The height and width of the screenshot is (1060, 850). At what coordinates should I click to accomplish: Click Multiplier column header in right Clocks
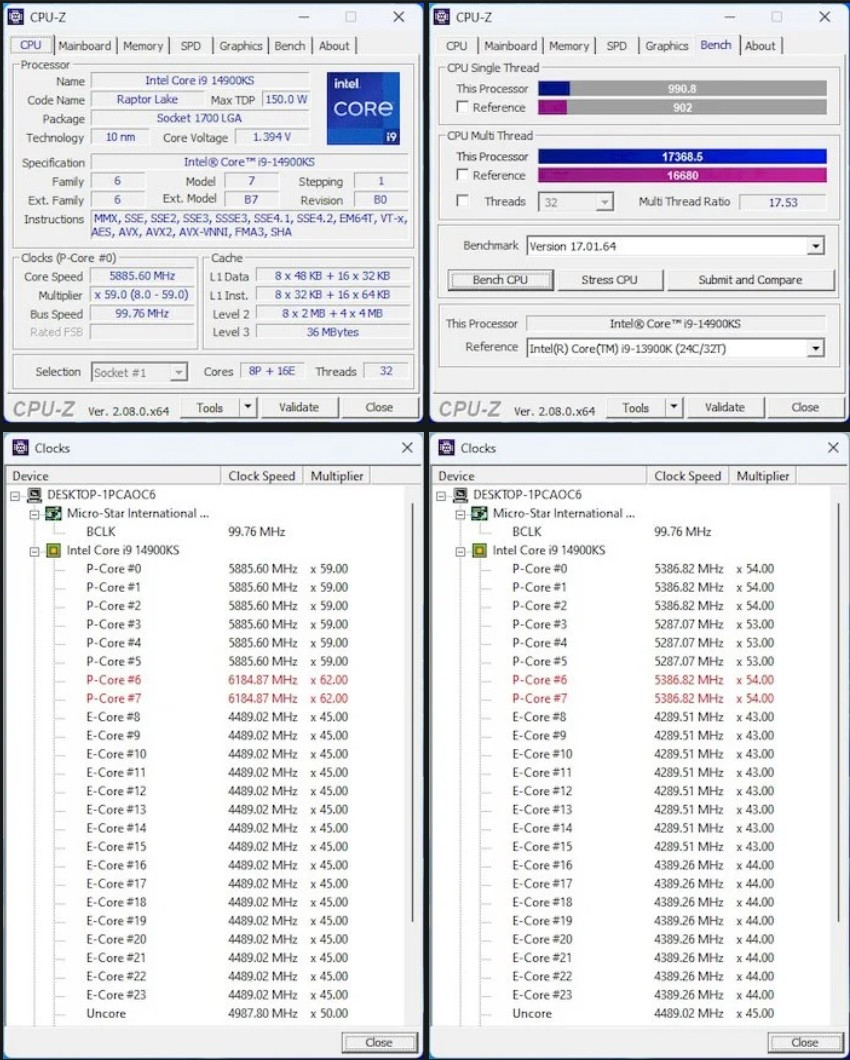point(763,476)
